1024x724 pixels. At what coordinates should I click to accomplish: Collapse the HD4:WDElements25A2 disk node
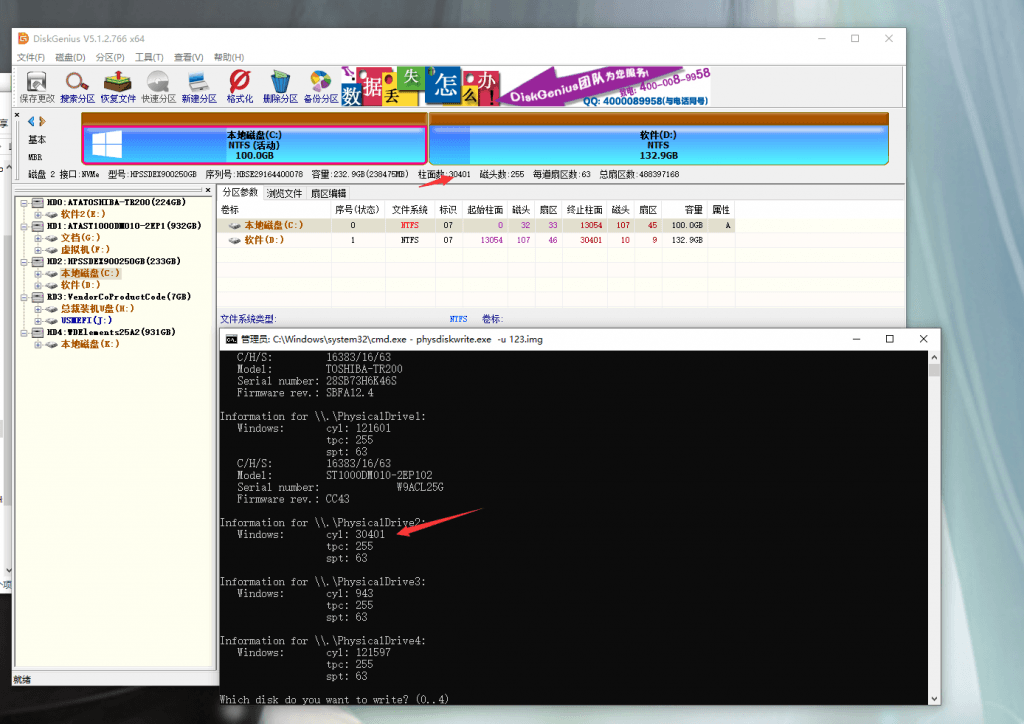24,332
